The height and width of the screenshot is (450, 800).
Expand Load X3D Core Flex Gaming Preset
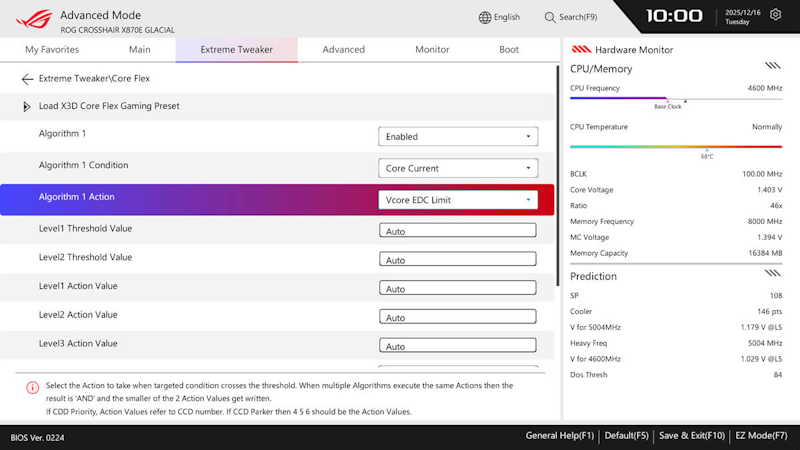27,106
